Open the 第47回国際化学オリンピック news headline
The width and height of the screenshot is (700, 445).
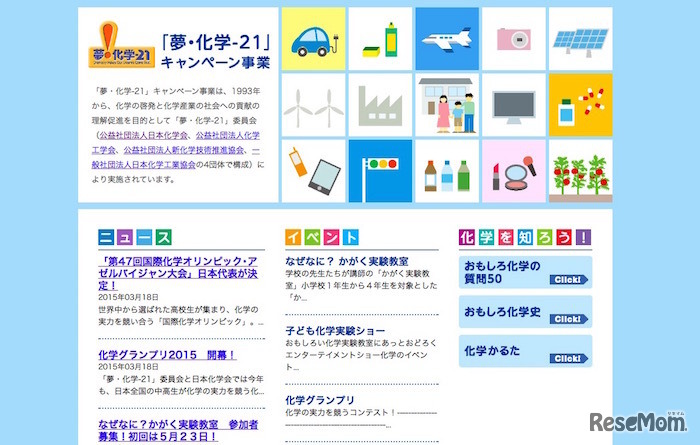[x=178, y=273]
